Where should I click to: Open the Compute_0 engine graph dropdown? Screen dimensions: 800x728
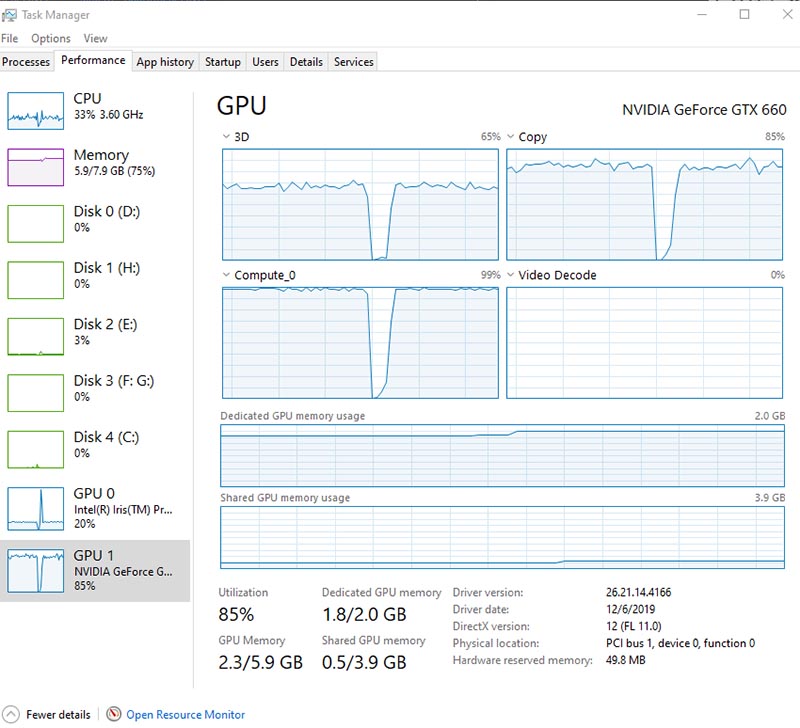tap(226, 274)
